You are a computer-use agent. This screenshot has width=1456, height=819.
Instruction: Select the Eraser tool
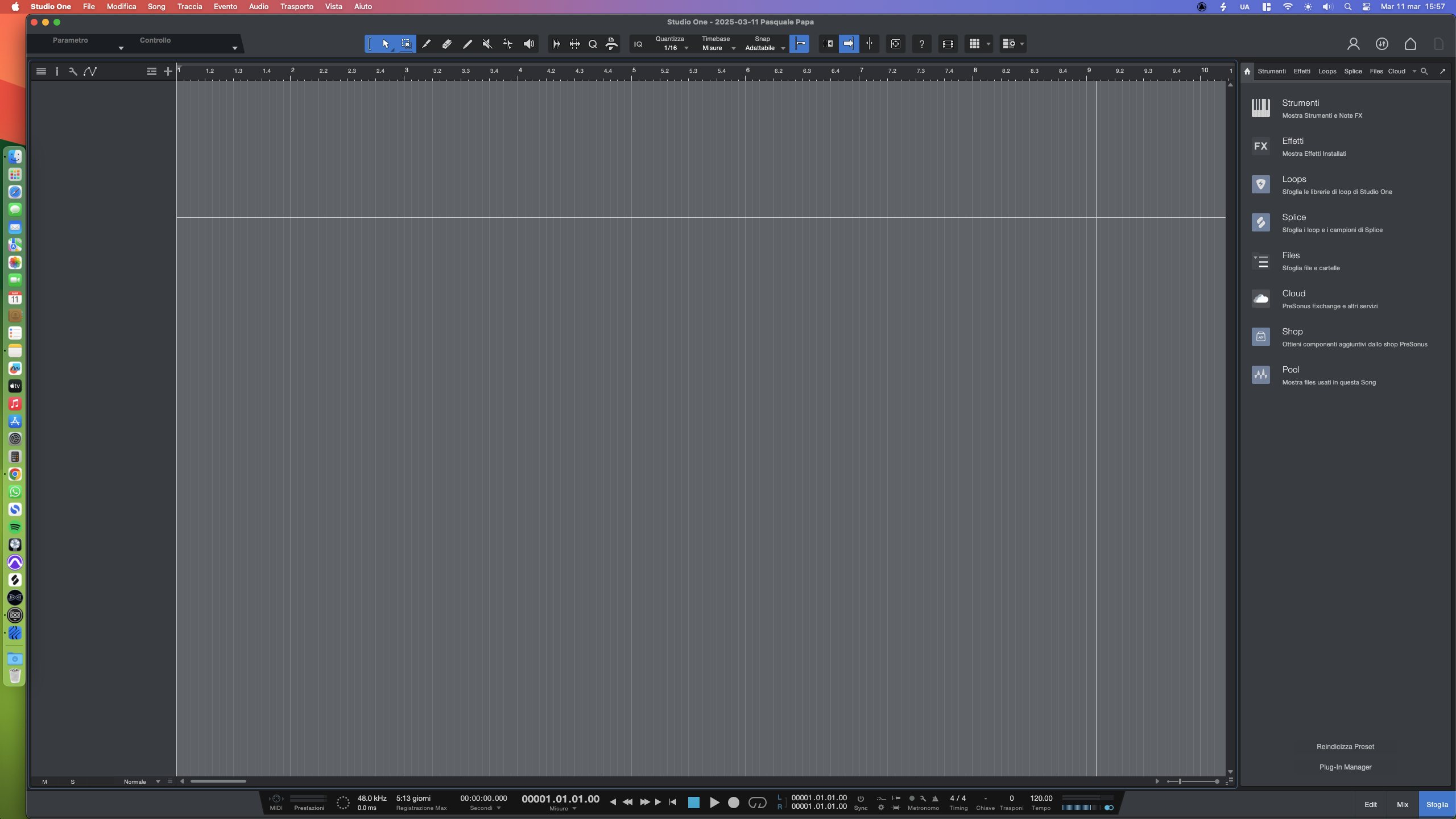(447, 44)
